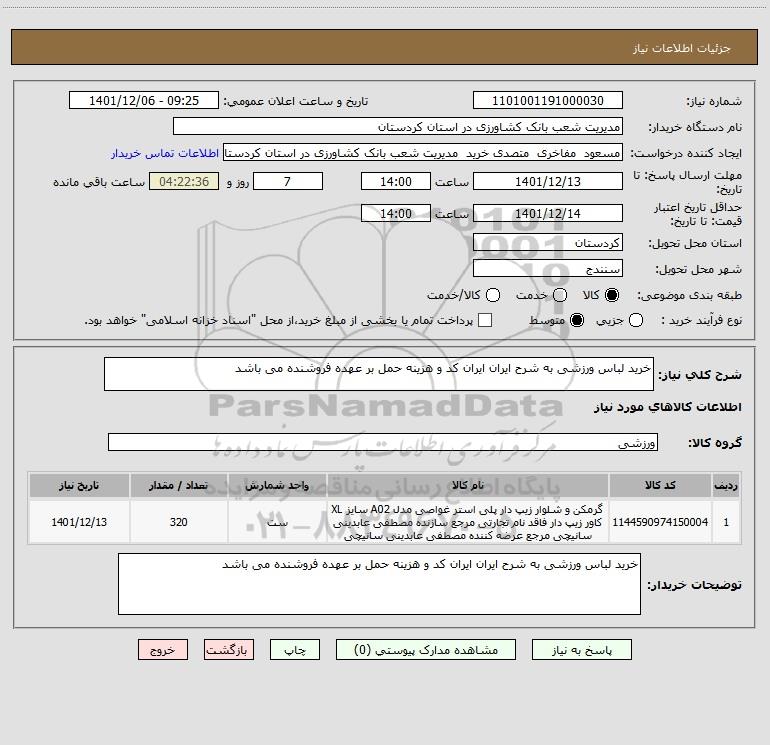Select the خدمت radio button
Viewport: 770px width, 745px height.
pos(560,295)
